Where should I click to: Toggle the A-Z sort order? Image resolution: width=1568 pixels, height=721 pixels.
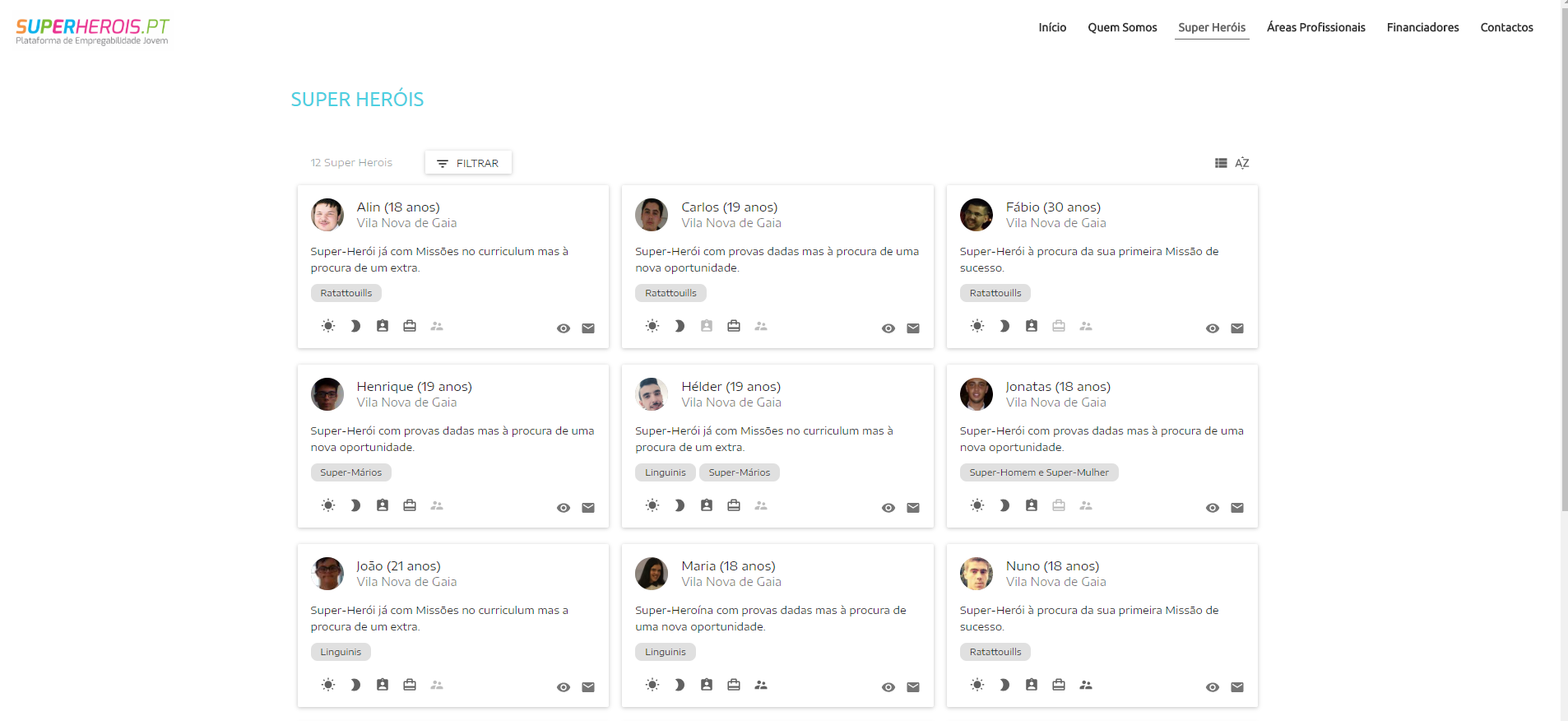(1242, 163)
